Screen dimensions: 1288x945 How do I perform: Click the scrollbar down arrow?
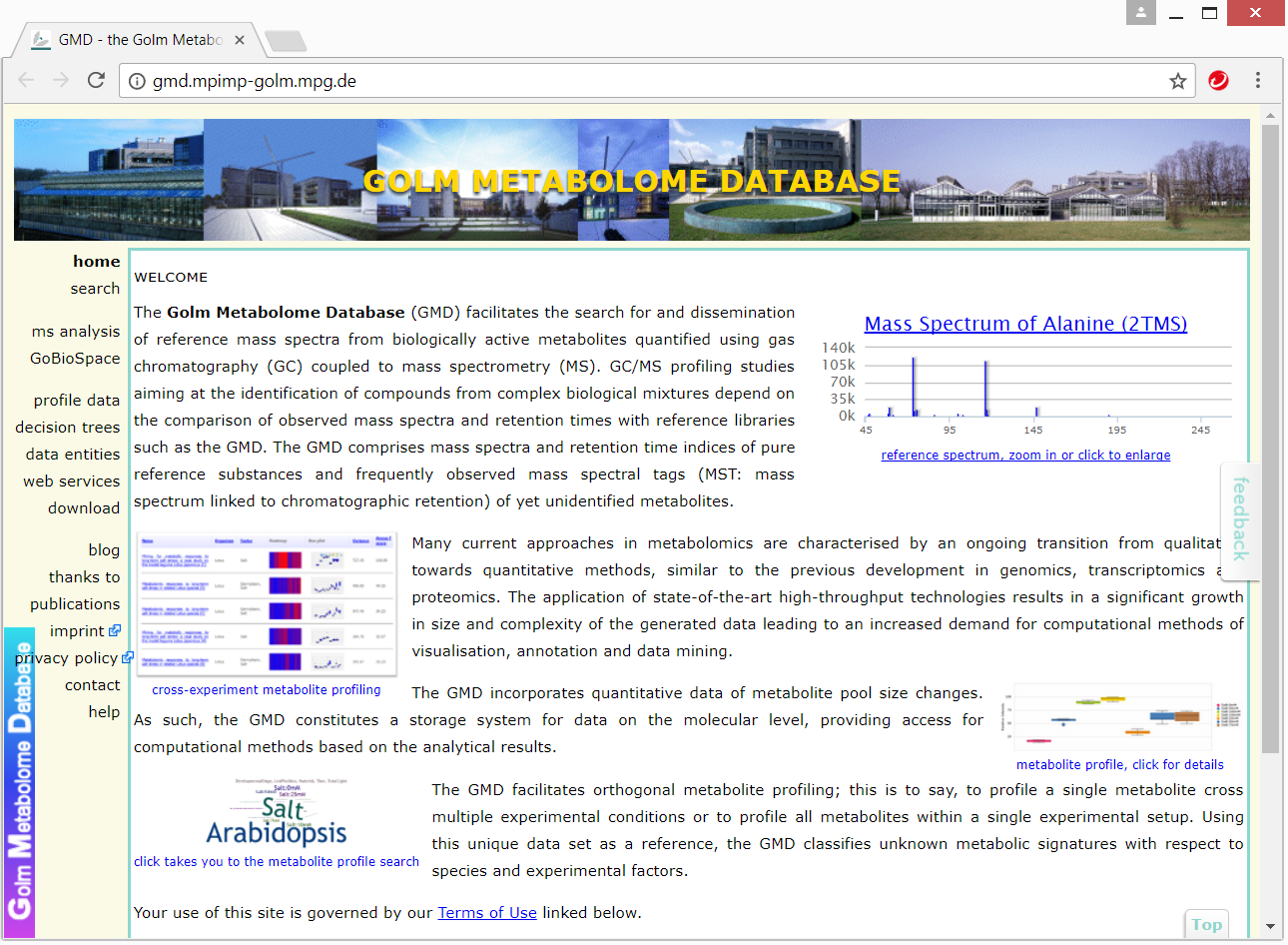pyautogui.click(x=1270, y=926)
